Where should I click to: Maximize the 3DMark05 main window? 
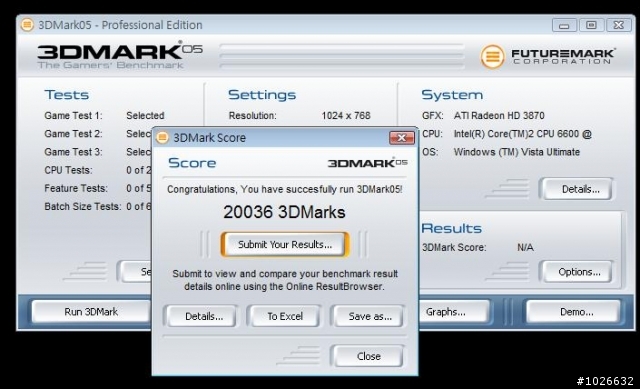click(591, 25)
